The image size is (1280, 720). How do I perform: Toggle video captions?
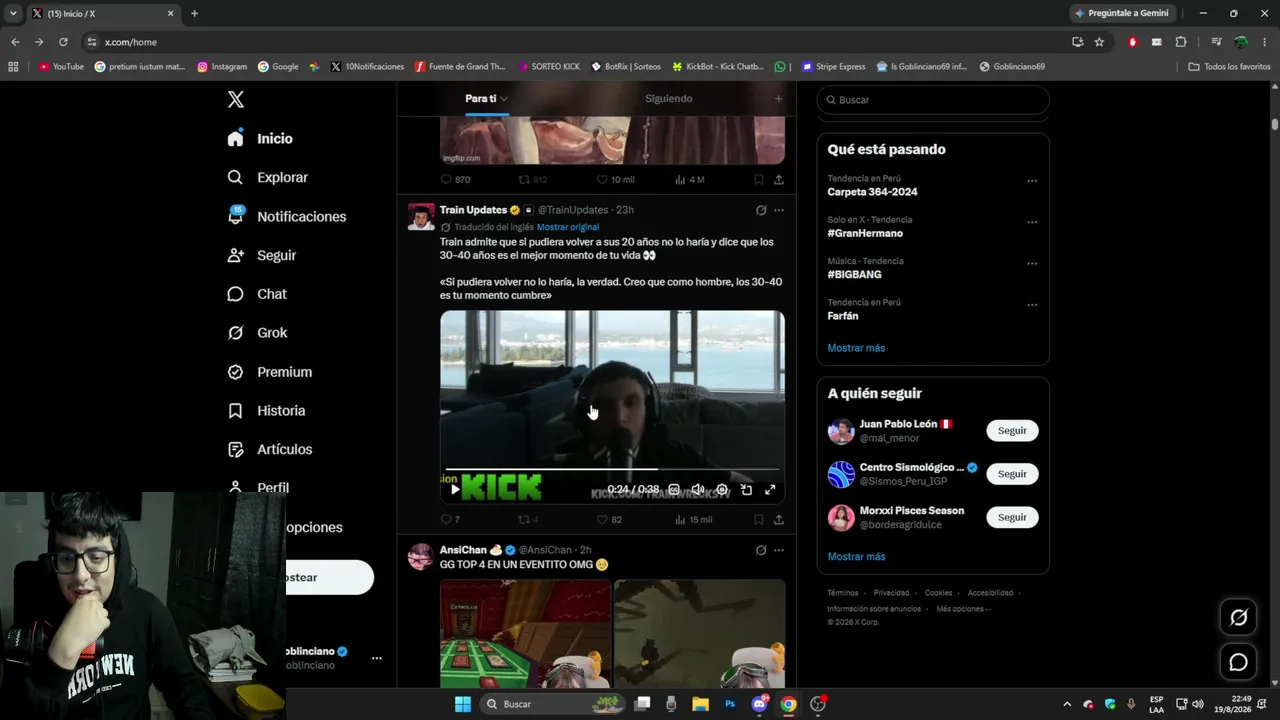click(x=674, y=490)
